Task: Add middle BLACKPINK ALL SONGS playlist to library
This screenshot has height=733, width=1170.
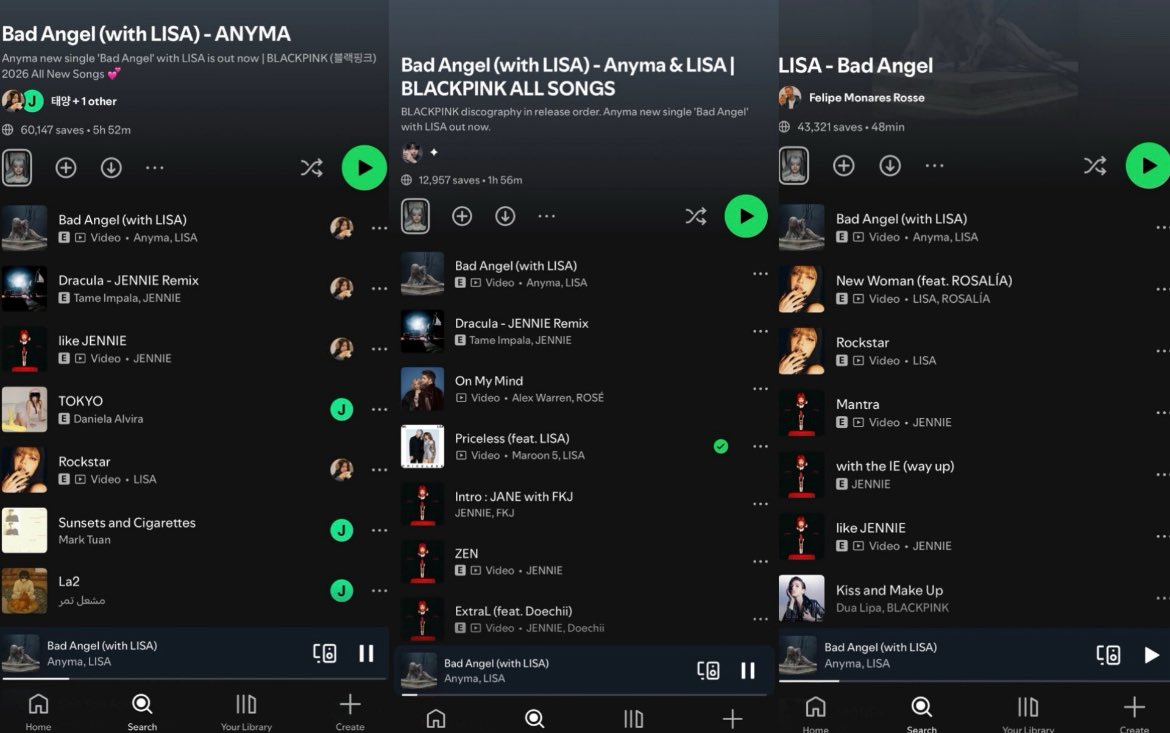Action: point(462,216)
